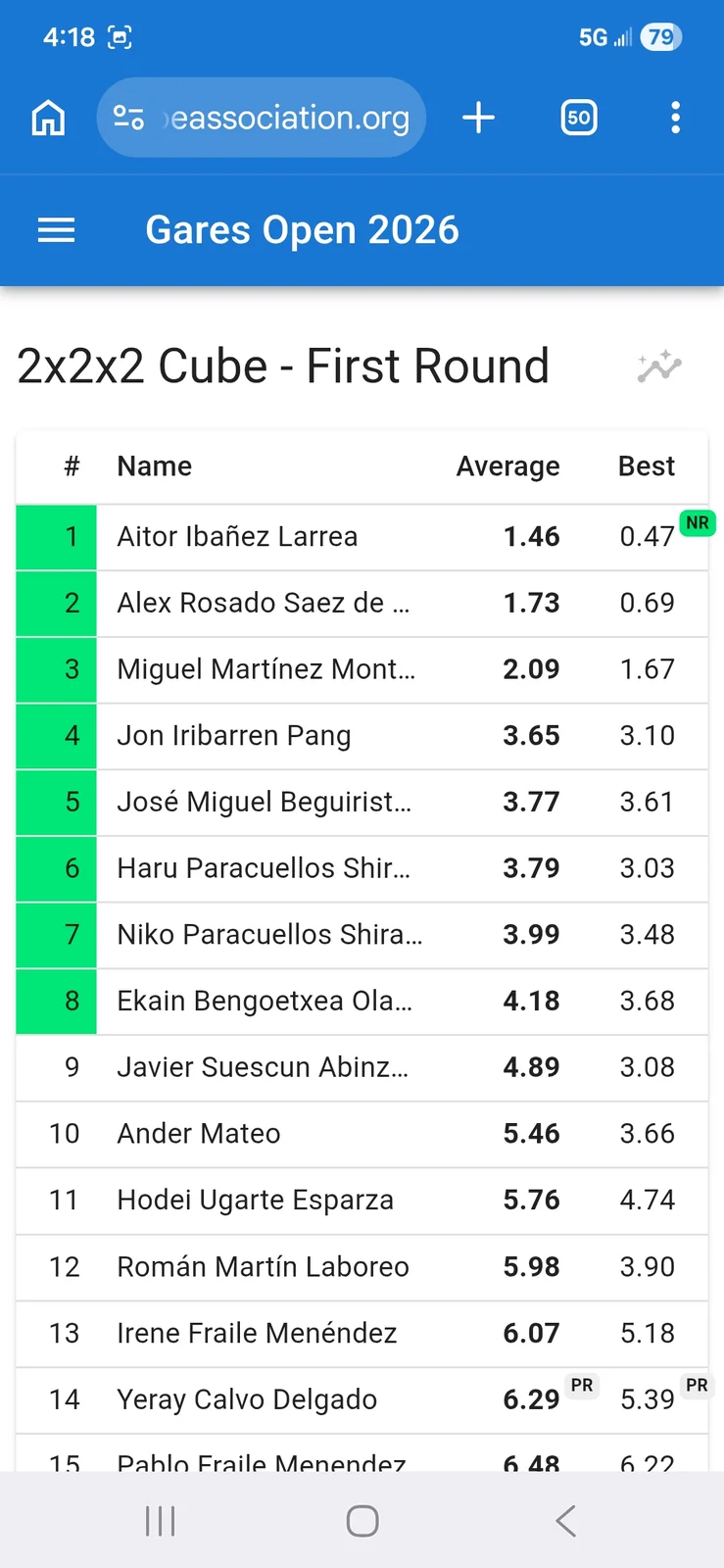Open Jon Iribarren Pang's results
Image resolution: width=724 pixels, height=1568 pixels.
tap(362, 736)
